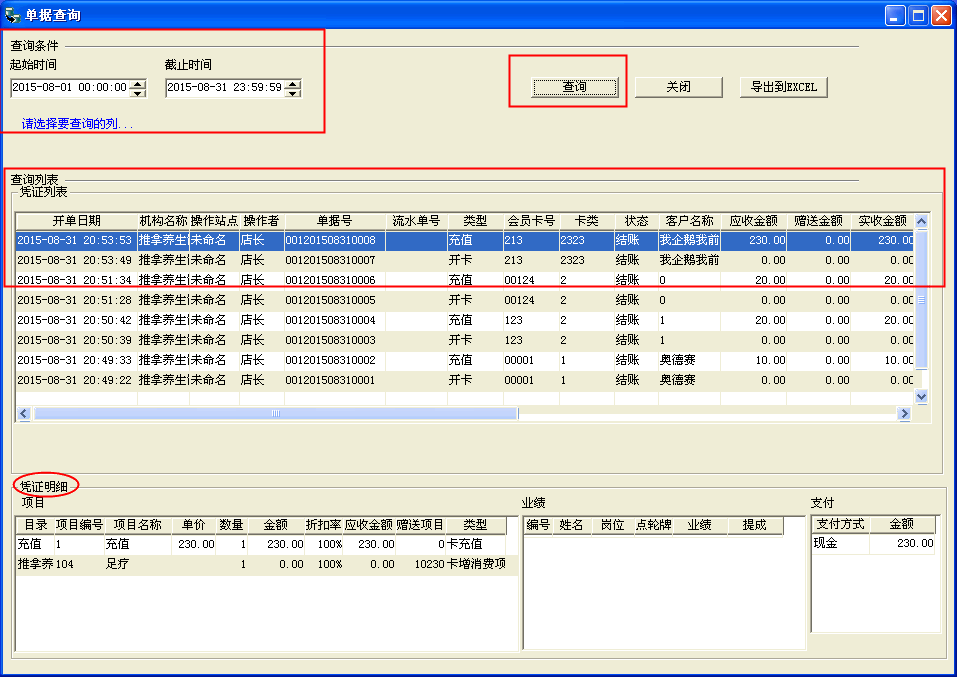Click 流水单号 column header
Screen dimensions: 957x677
tap(416, 221)
